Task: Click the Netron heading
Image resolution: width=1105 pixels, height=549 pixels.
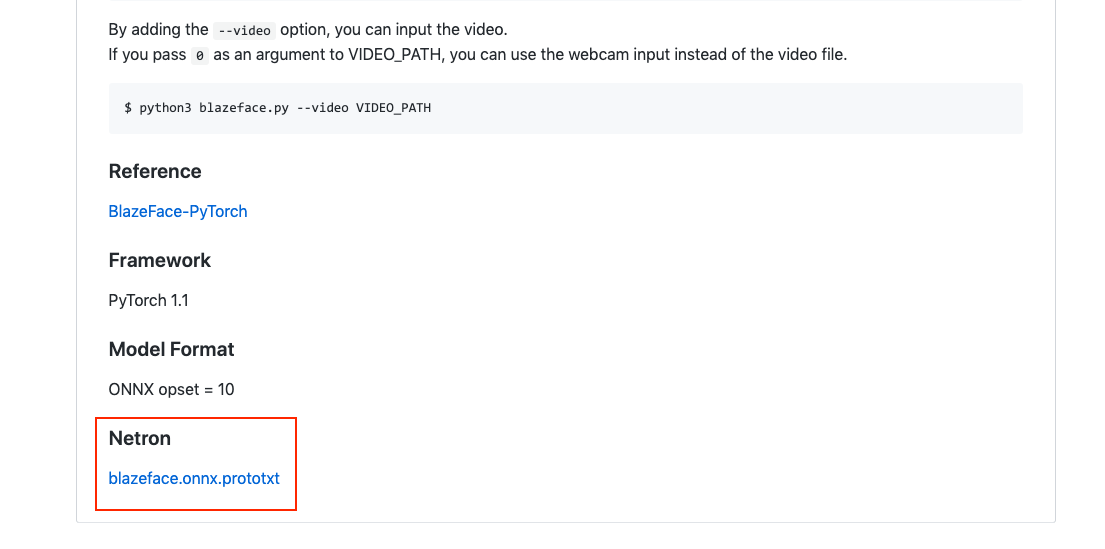Action: click(140, 438)
